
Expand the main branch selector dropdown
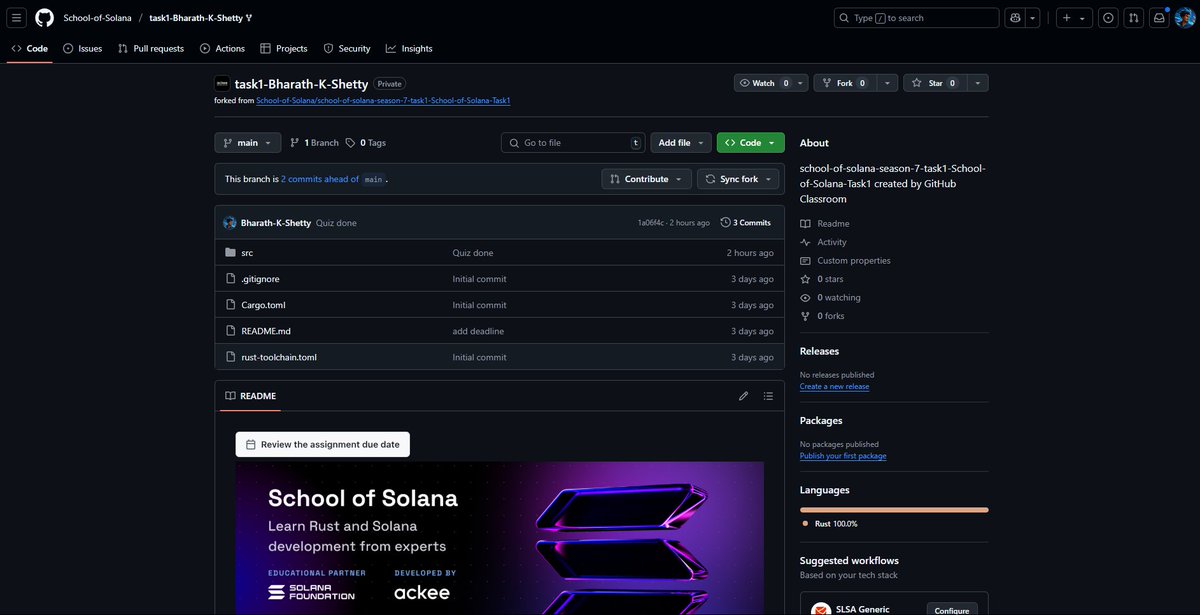(x=247, y=143)
